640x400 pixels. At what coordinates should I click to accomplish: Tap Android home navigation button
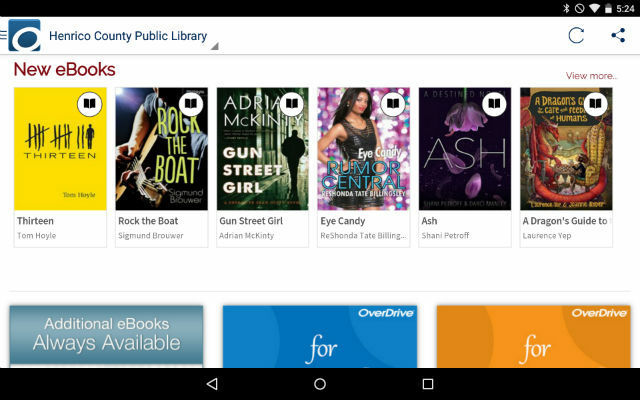tap(320, 384)
